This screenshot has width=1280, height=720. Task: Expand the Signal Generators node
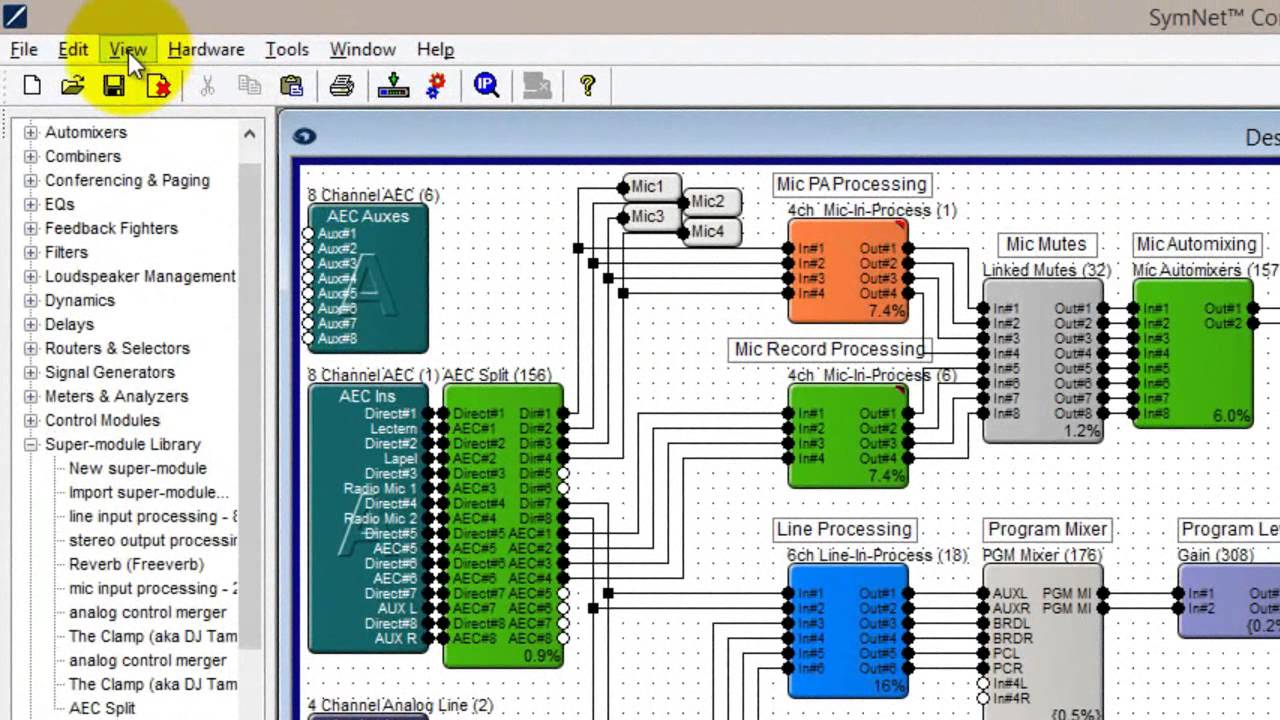31,372
